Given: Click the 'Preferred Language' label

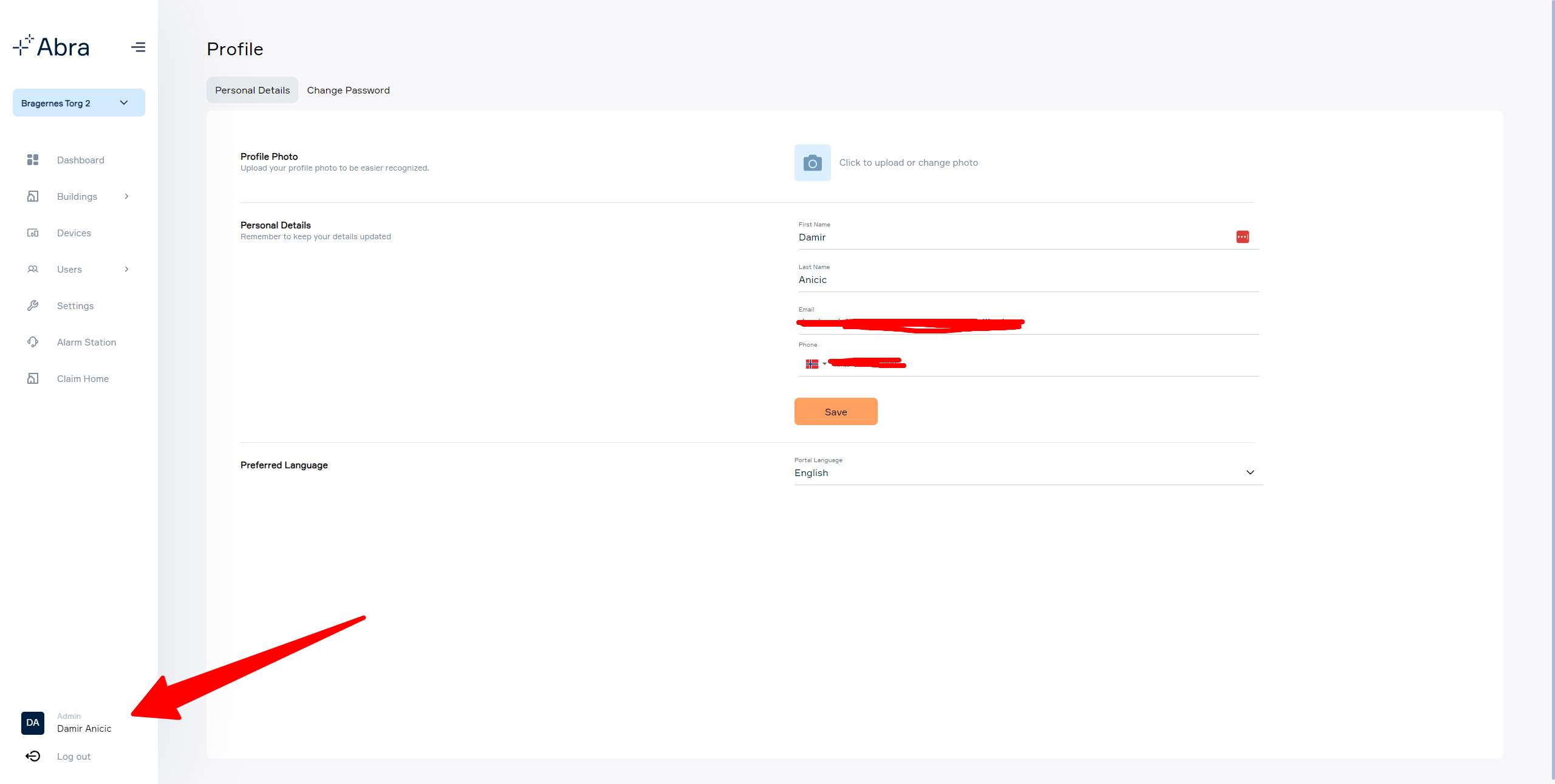Looking at the screenshot, I should tap(284, 465).
